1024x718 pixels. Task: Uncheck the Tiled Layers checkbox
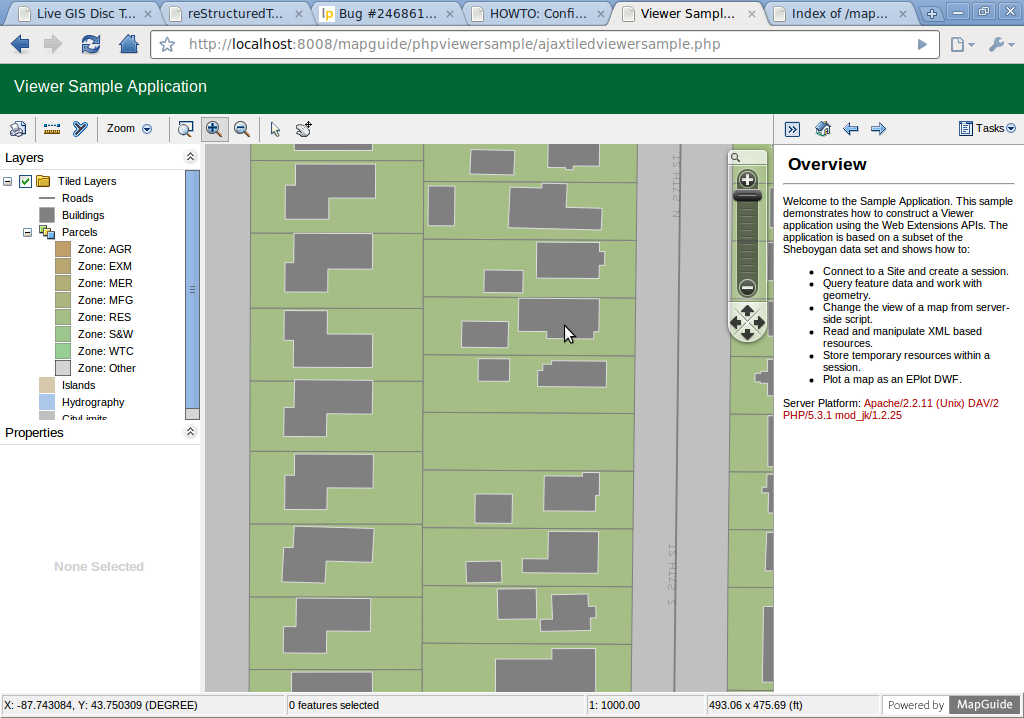pyautogui.click(x=26, y=181)
